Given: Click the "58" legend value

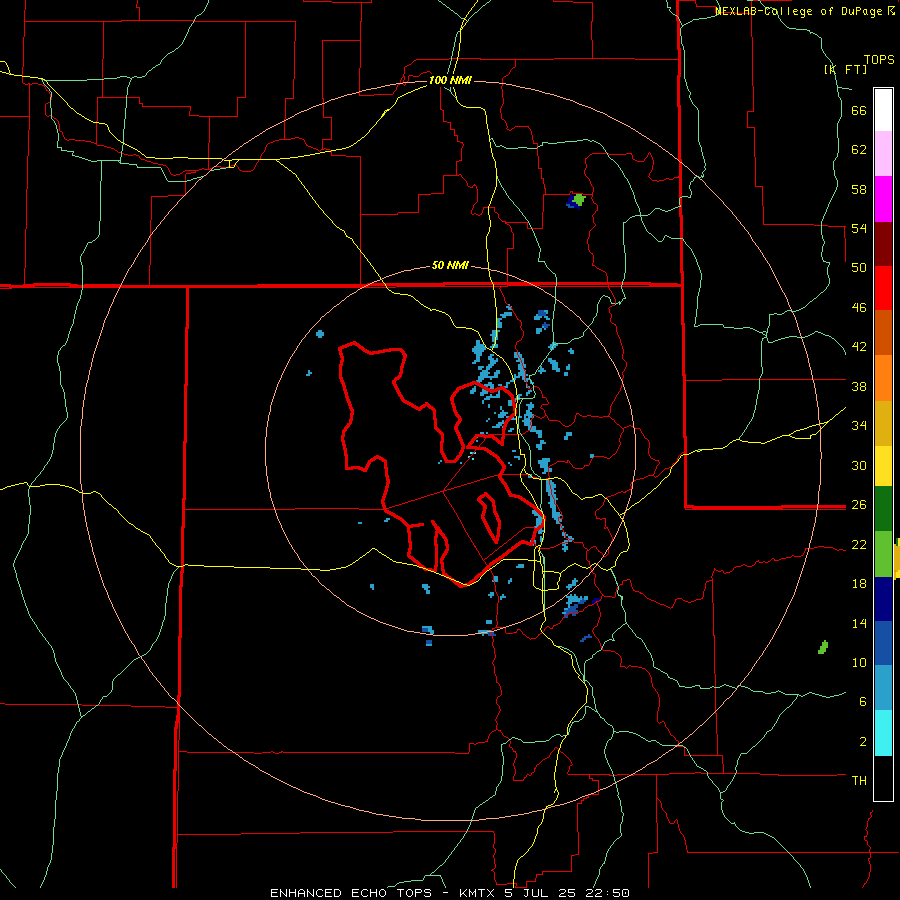Looking at the screenshot, I should point(859,189).
